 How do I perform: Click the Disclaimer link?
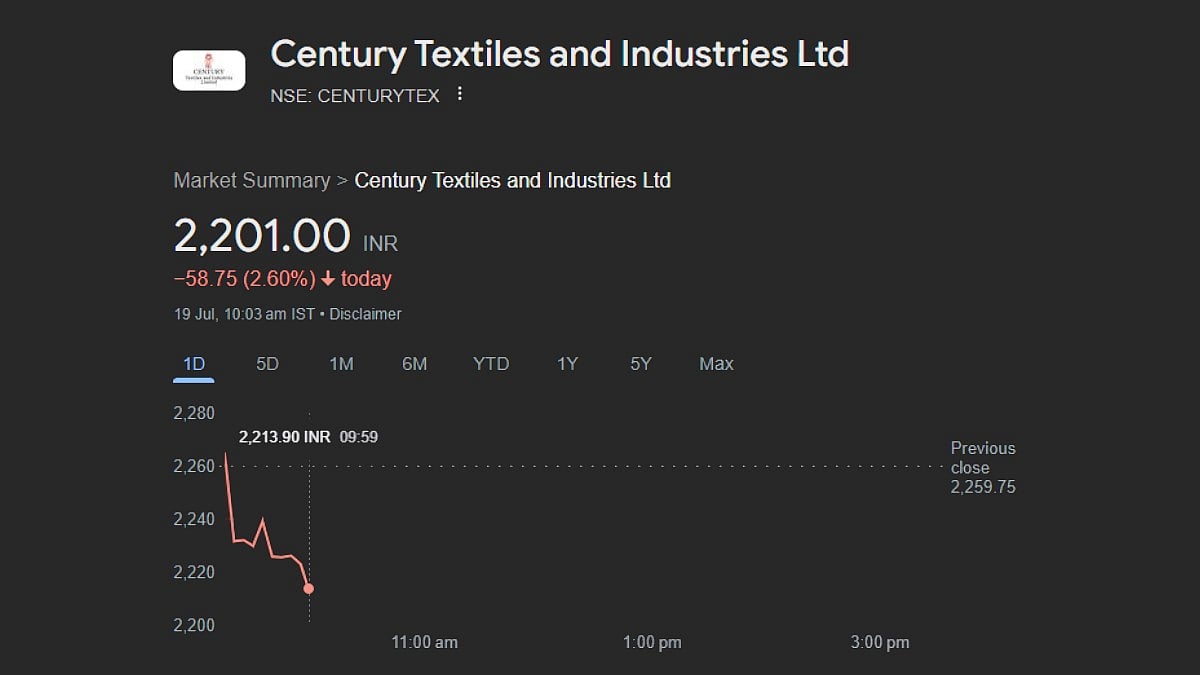point(365,314)
